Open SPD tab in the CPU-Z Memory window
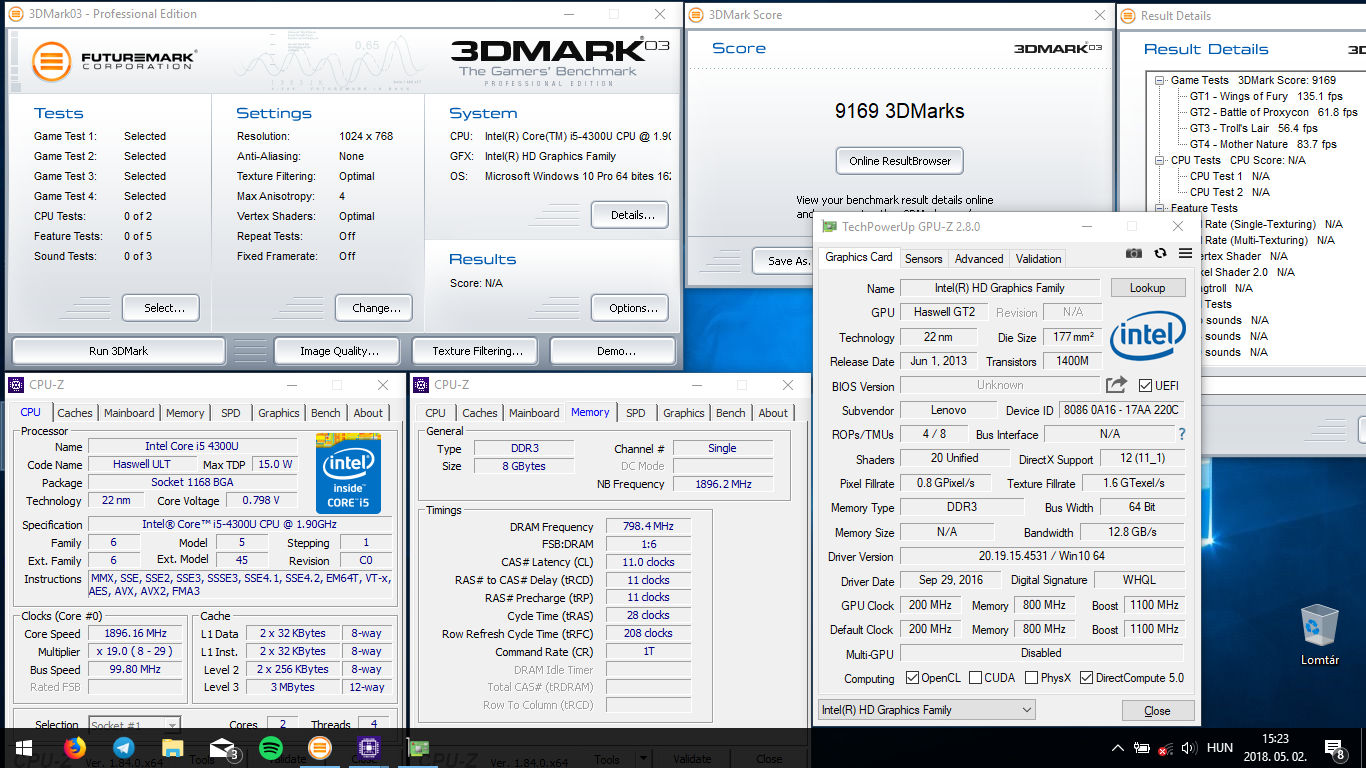Image resolution: width=1366 pixels, height=768 pixels. click(x=636, y=413)
